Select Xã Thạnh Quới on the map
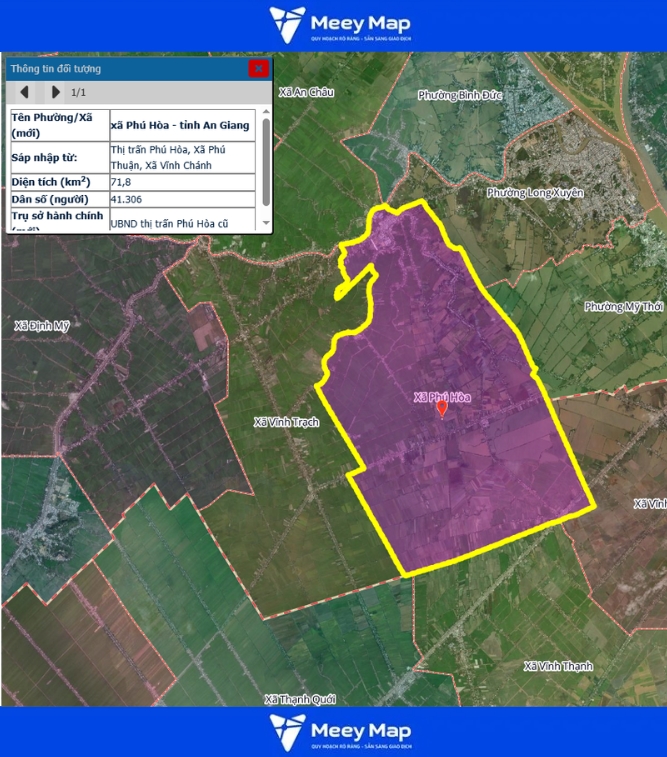Screen dimensions: 667x757 point(300,699)
